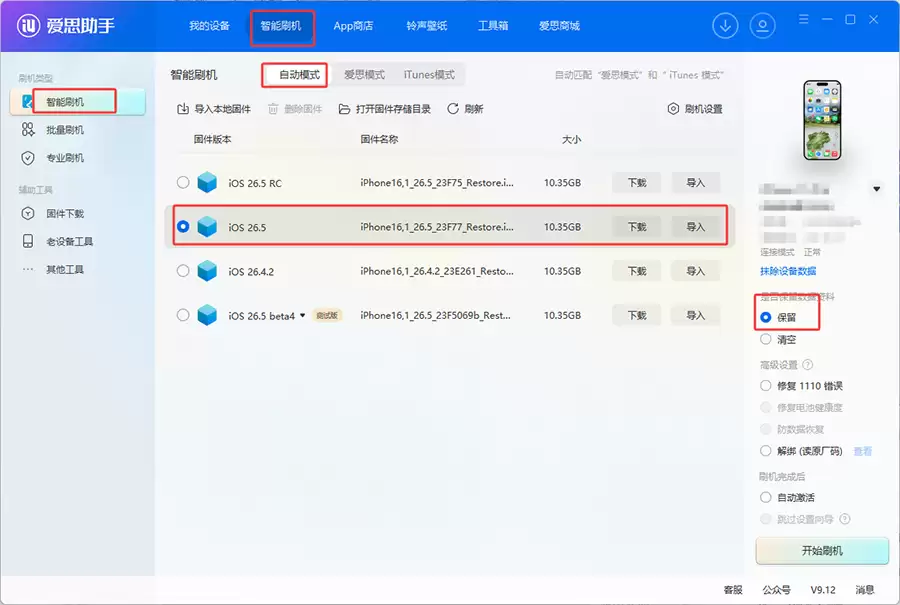This screenshot has width=900, height=605.
Task: Click the cube icon for iOS 26.5 RC
Action: (207, 183)
